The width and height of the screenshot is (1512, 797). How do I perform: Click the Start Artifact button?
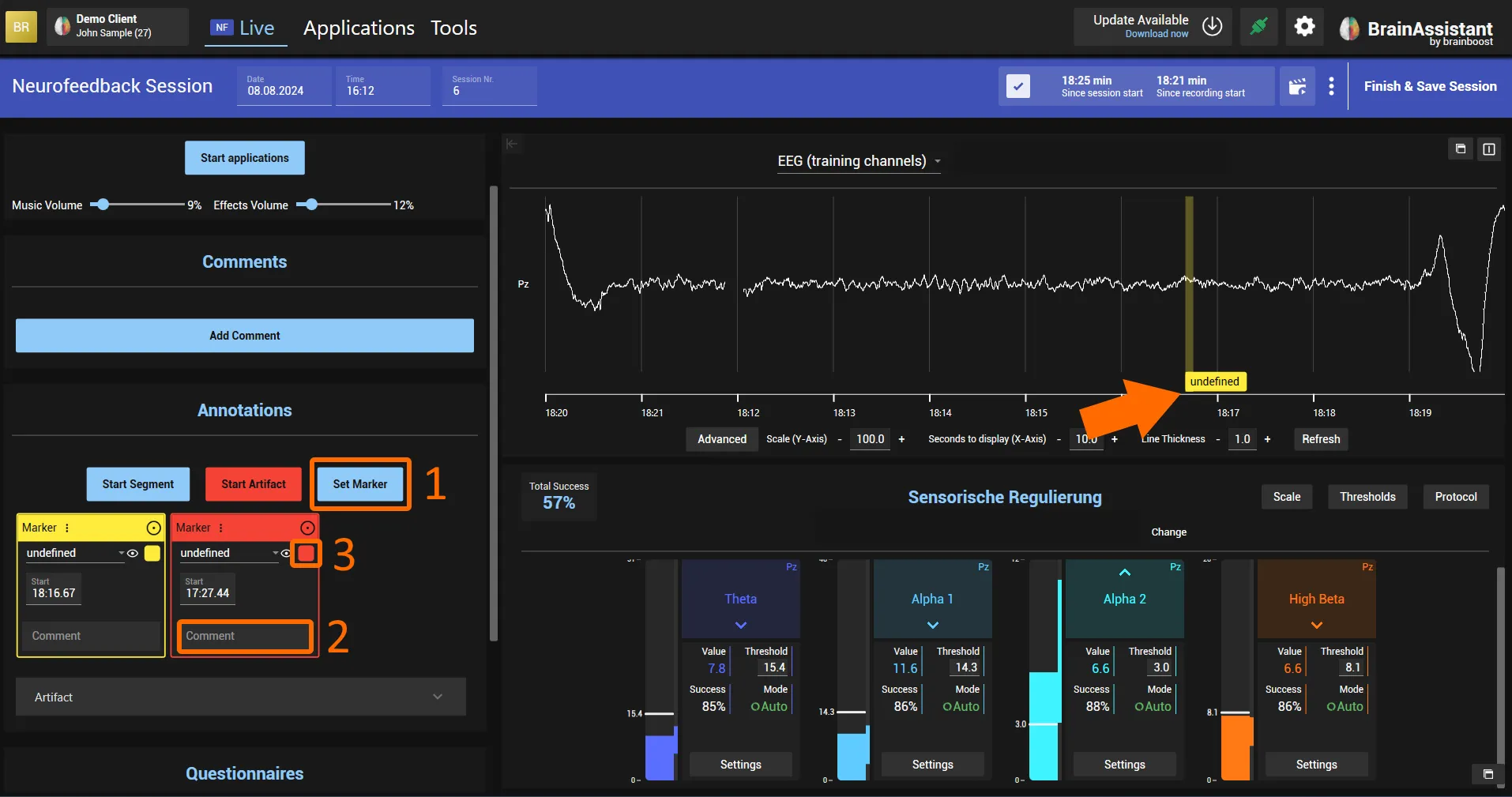point(254,484)
